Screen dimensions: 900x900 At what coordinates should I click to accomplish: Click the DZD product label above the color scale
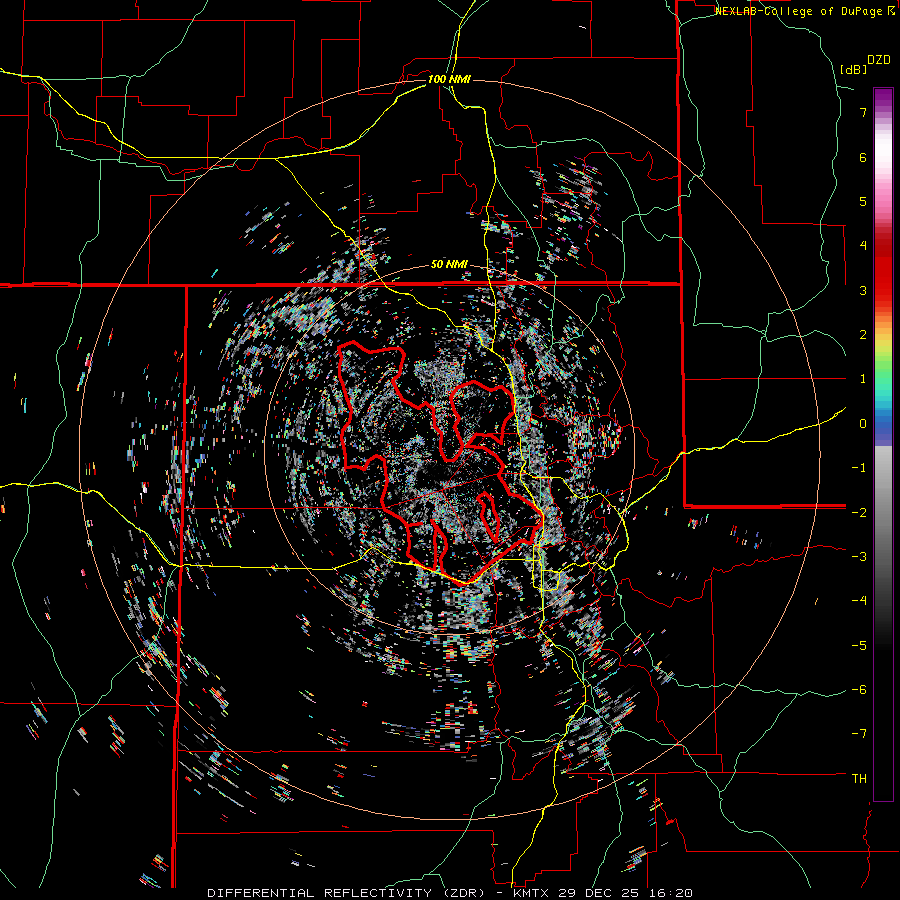click(879, 60)
